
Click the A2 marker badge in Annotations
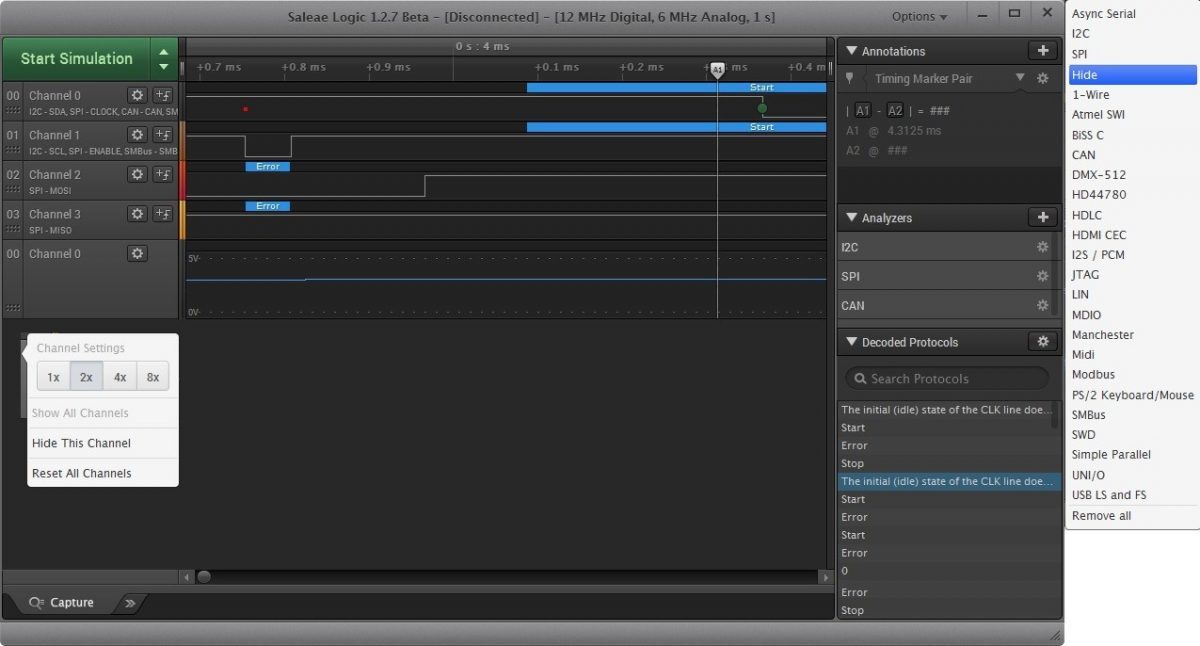point(895,111)
